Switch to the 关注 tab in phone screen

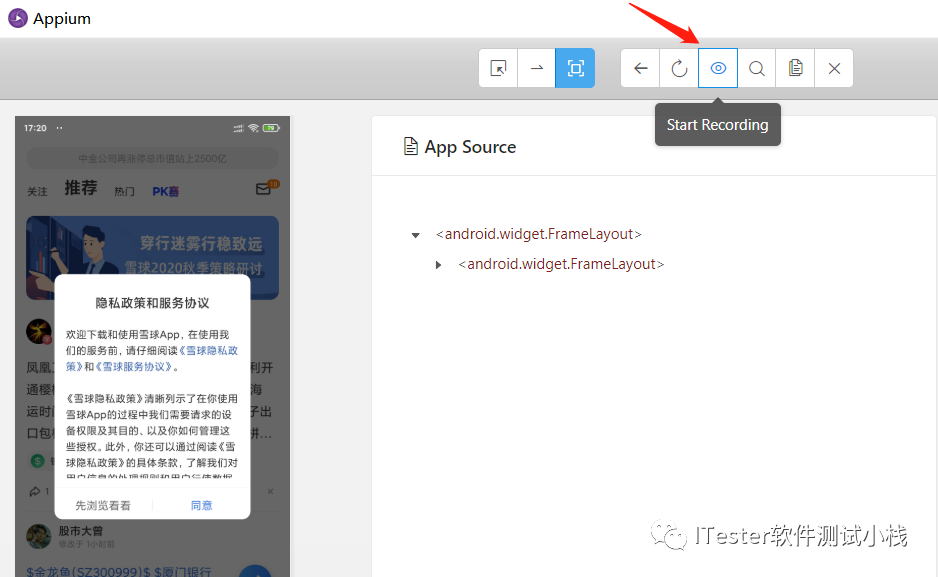(37, 191)
